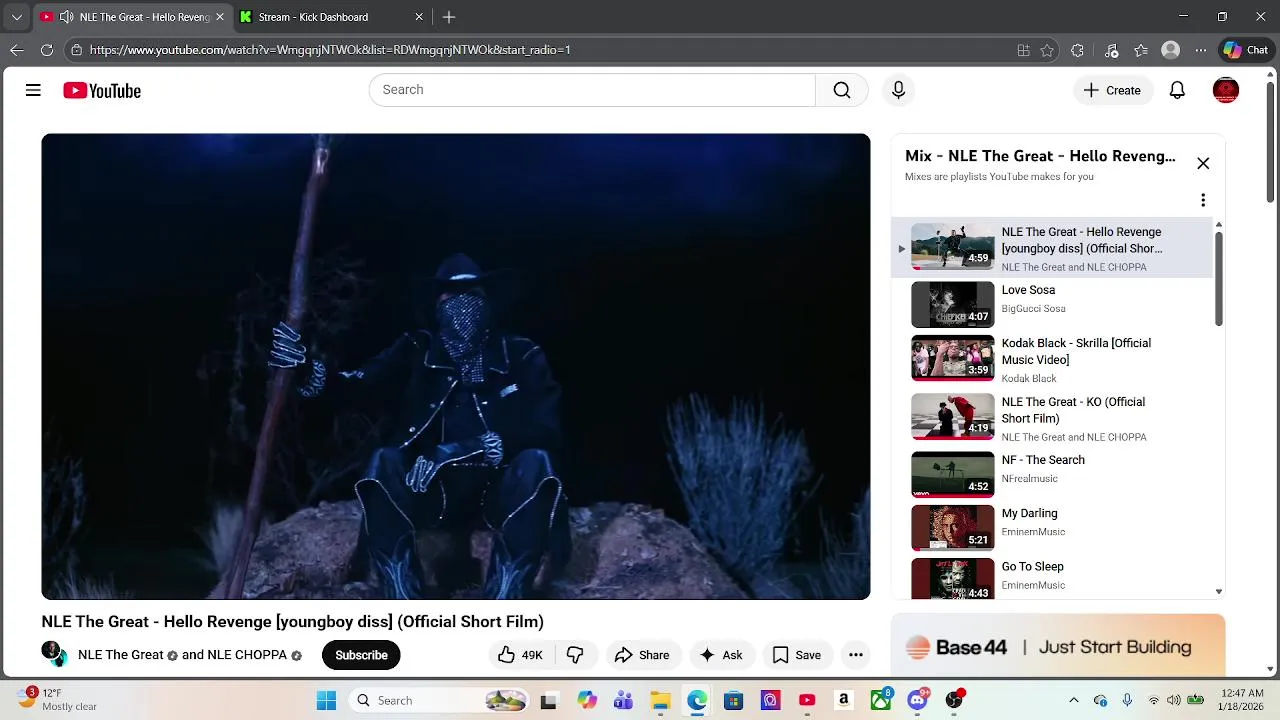Open the taskbar clock showing 12:47 AM
The width and height of the screenshot is (1280, 720).
tap(1241, 700)
